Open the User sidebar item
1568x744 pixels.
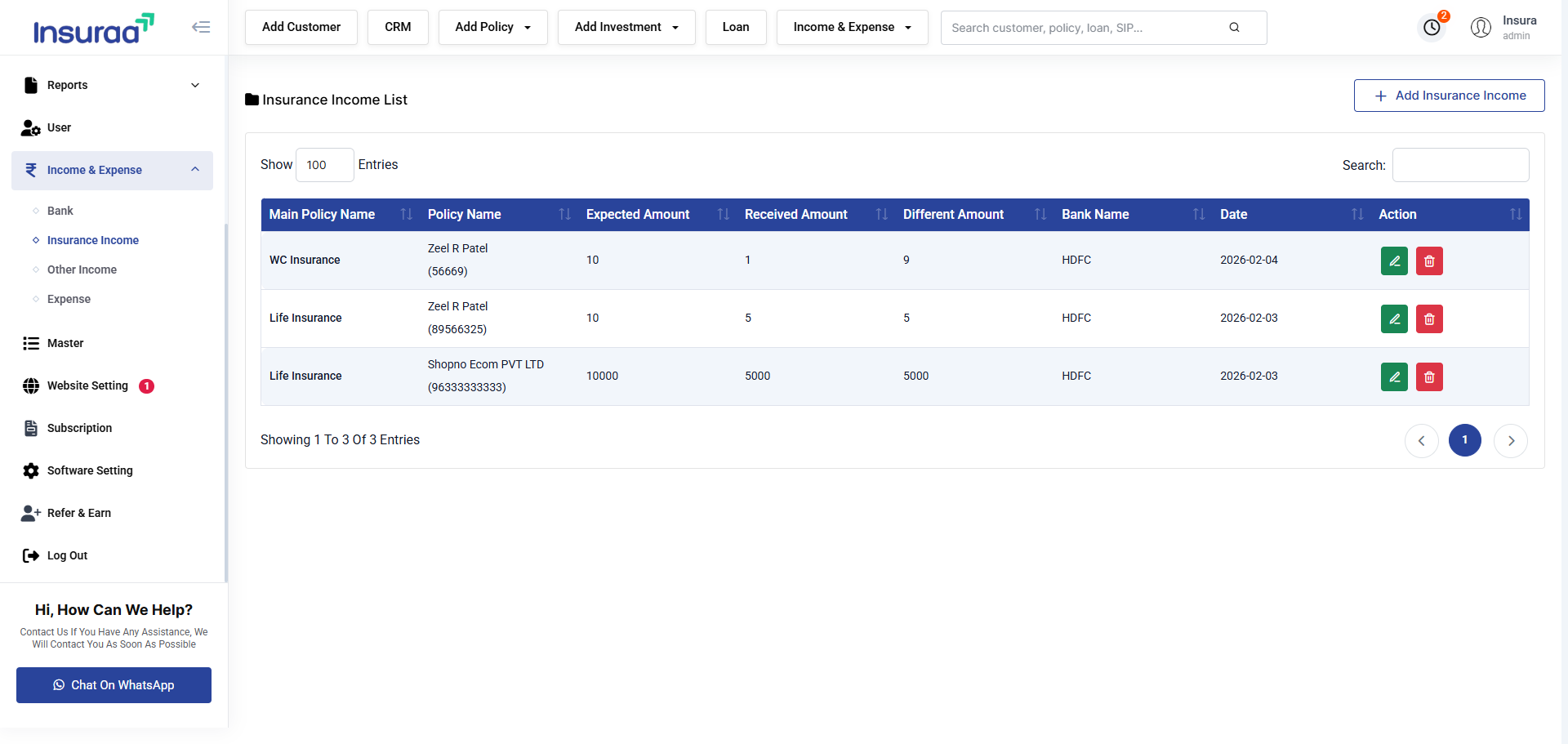[x=113, y=127]
